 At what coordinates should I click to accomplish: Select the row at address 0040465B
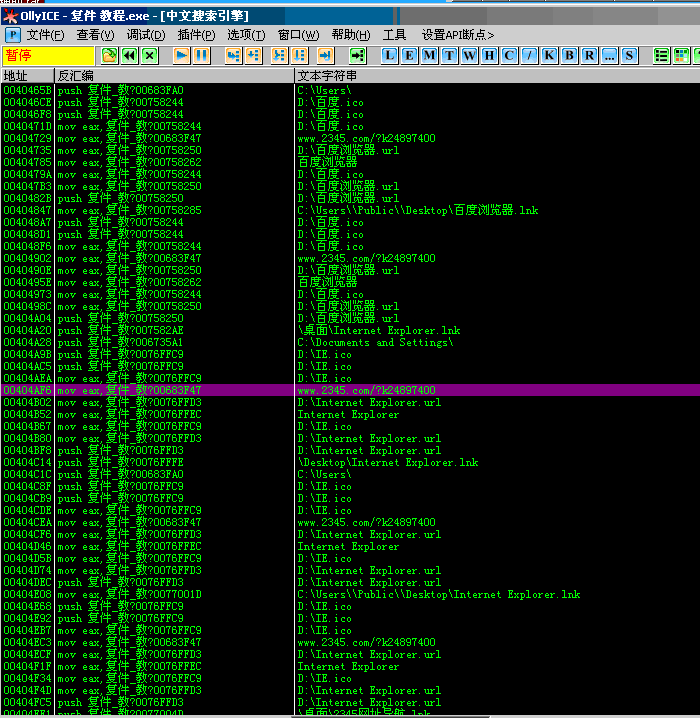click(350, 90)
